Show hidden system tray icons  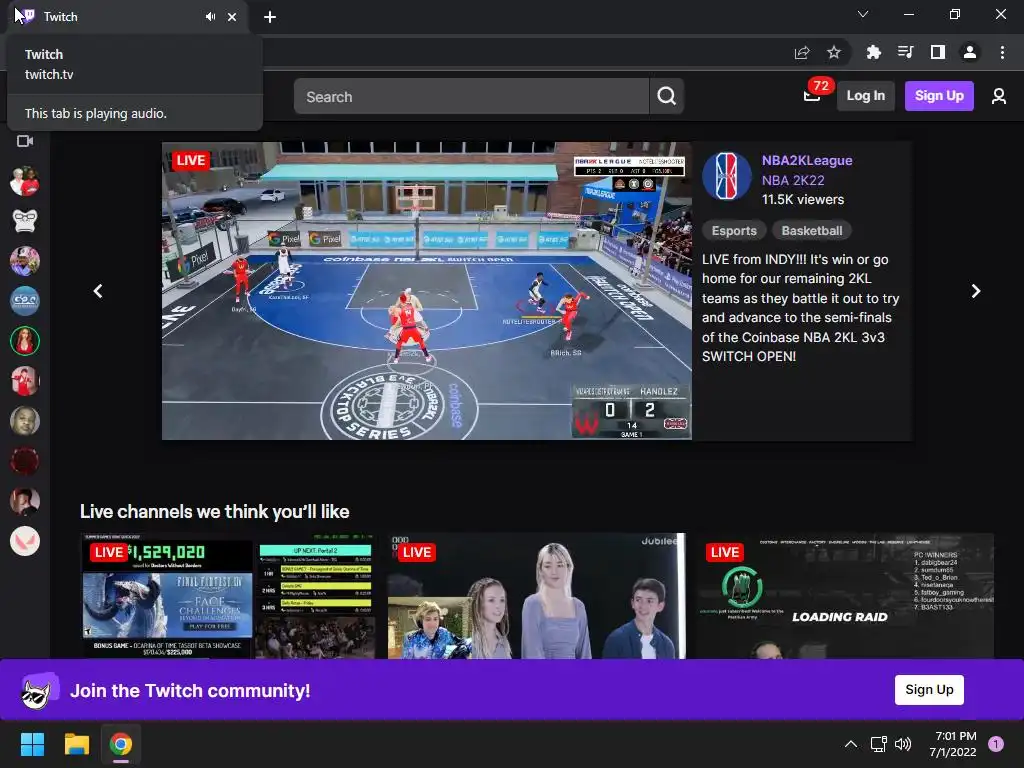(x=851, y=744)
